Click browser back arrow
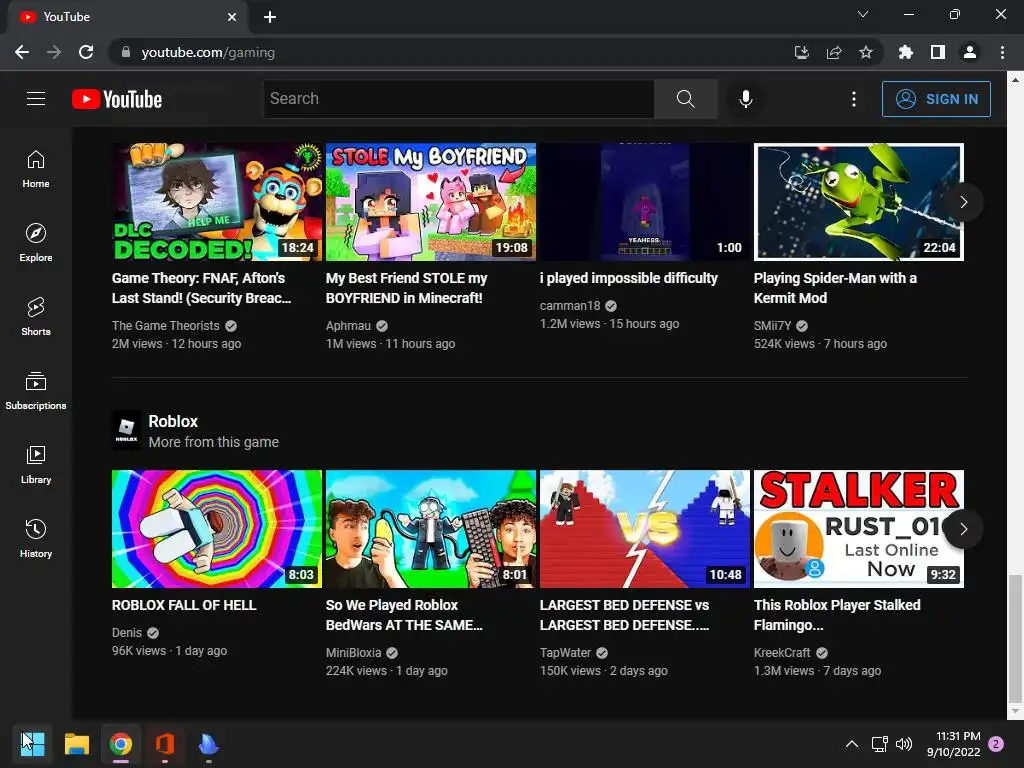The image size is (1024, 768). [x=22, y=52]
